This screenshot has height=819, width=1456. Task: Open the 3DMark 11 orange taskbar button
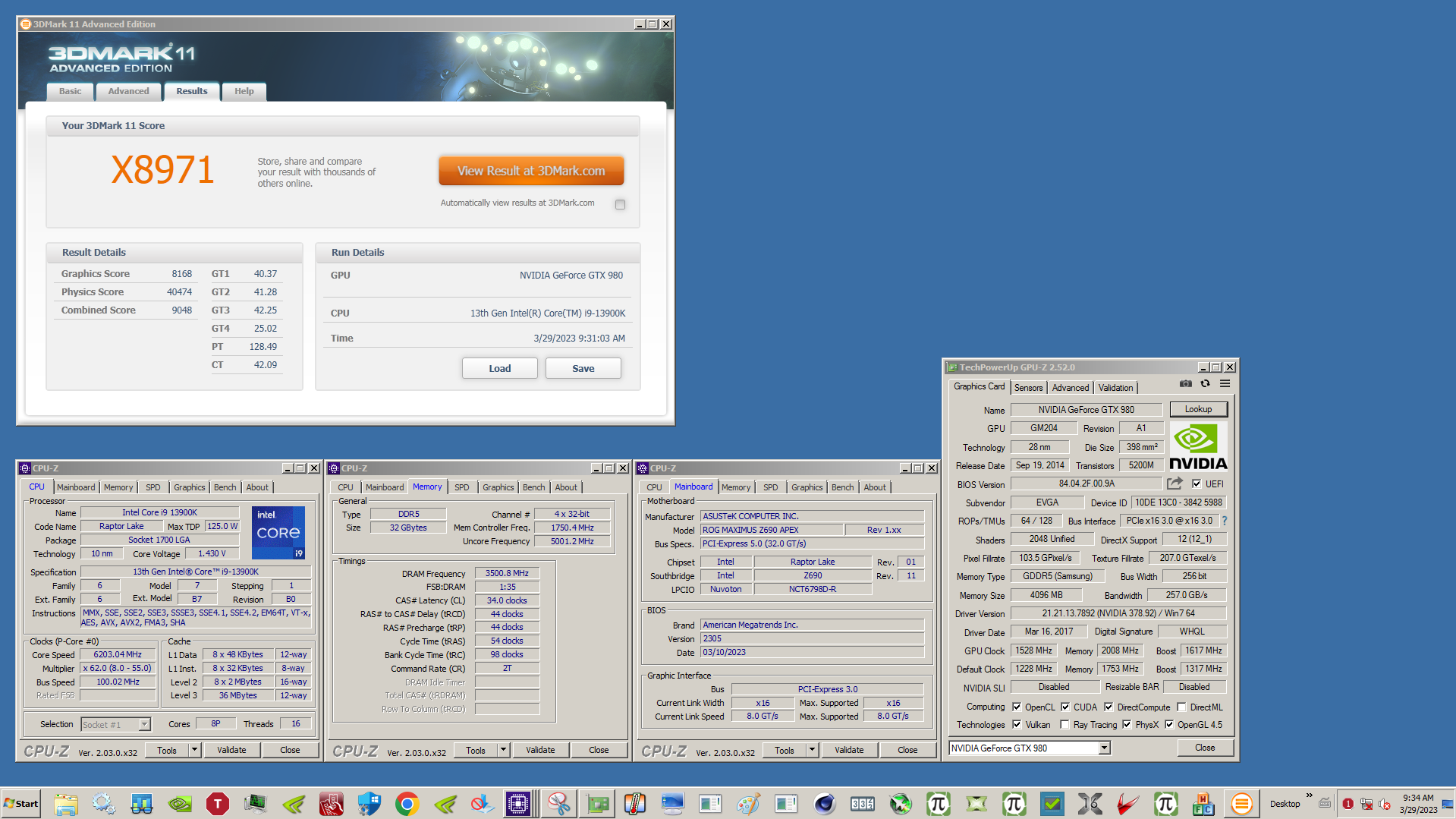pyautogui.click(x=1242, y=804)
